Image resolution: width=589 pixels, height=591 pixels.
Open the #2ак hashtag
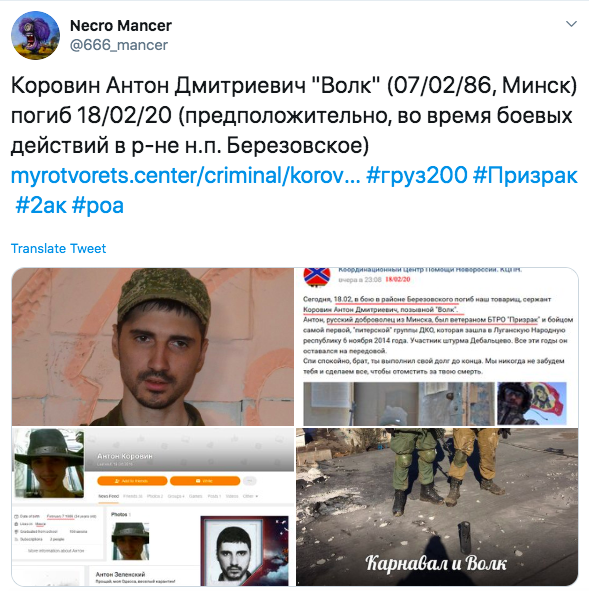point(41,206)
